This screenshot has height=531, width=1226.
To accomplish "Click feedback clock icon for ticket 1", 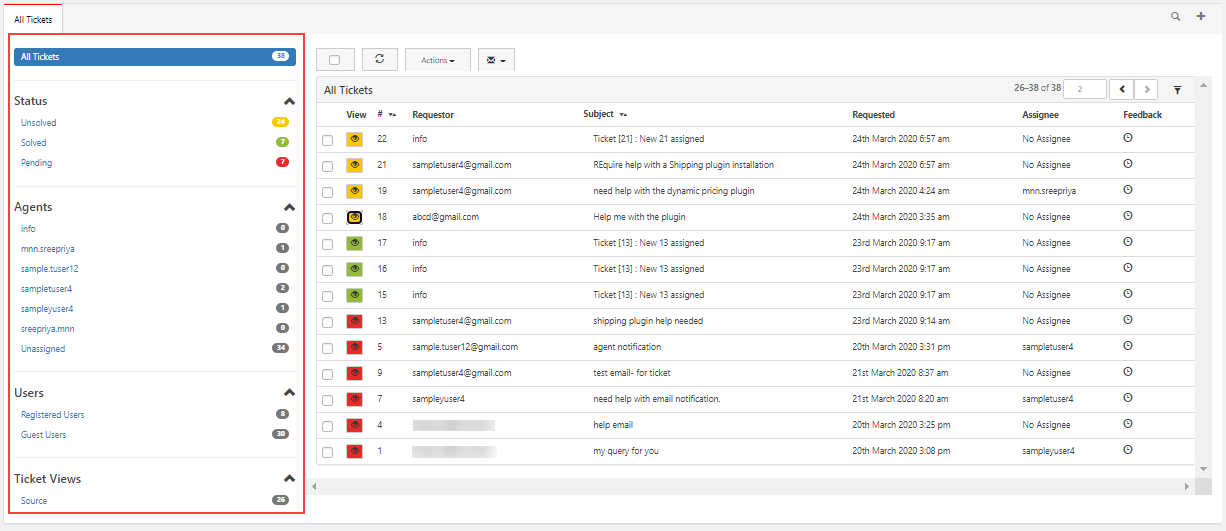I will (1128, 449).
